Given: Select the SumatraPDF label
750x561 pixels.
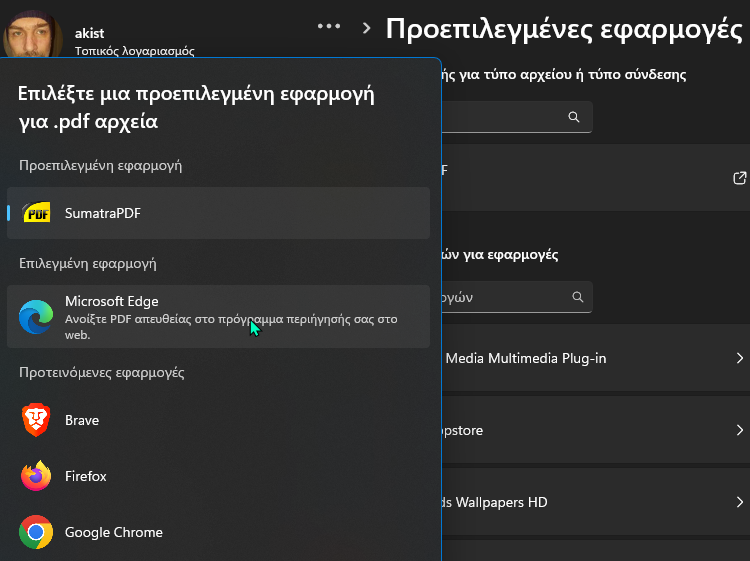Looking at the screenshot, I should point(103,213).
